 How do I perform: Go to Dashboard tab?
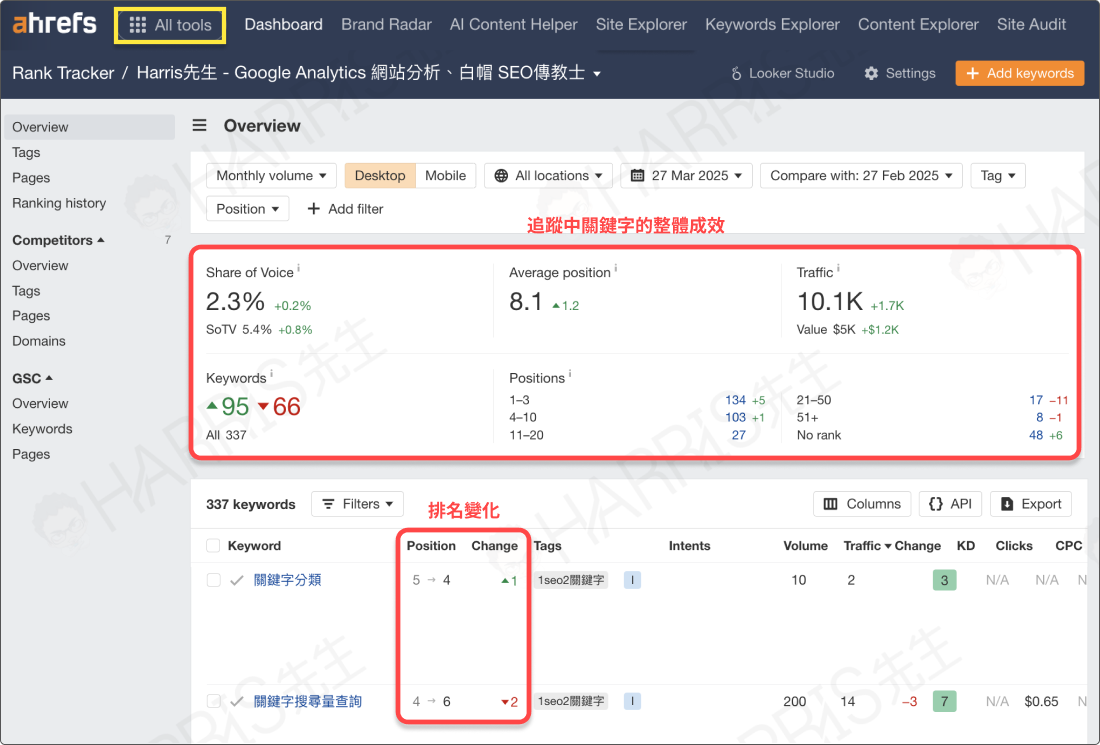[x=283, y=25]
